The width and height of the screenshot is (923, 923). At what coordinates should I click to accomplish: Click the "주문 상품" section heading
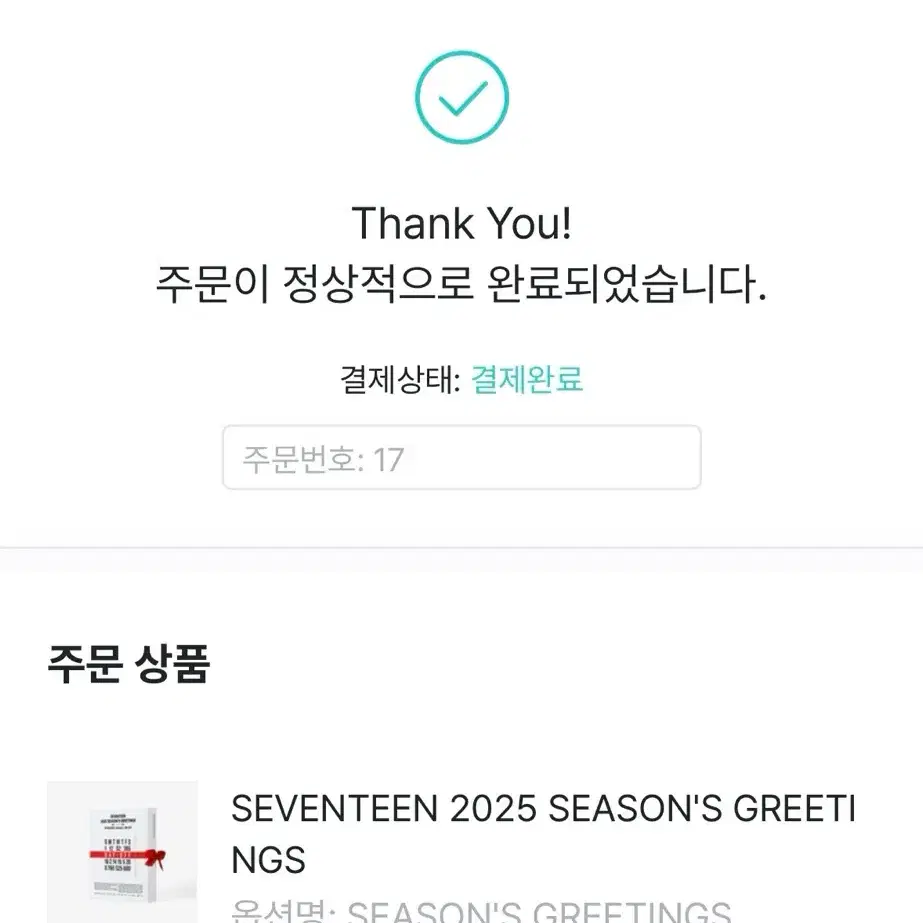(129, 664)
